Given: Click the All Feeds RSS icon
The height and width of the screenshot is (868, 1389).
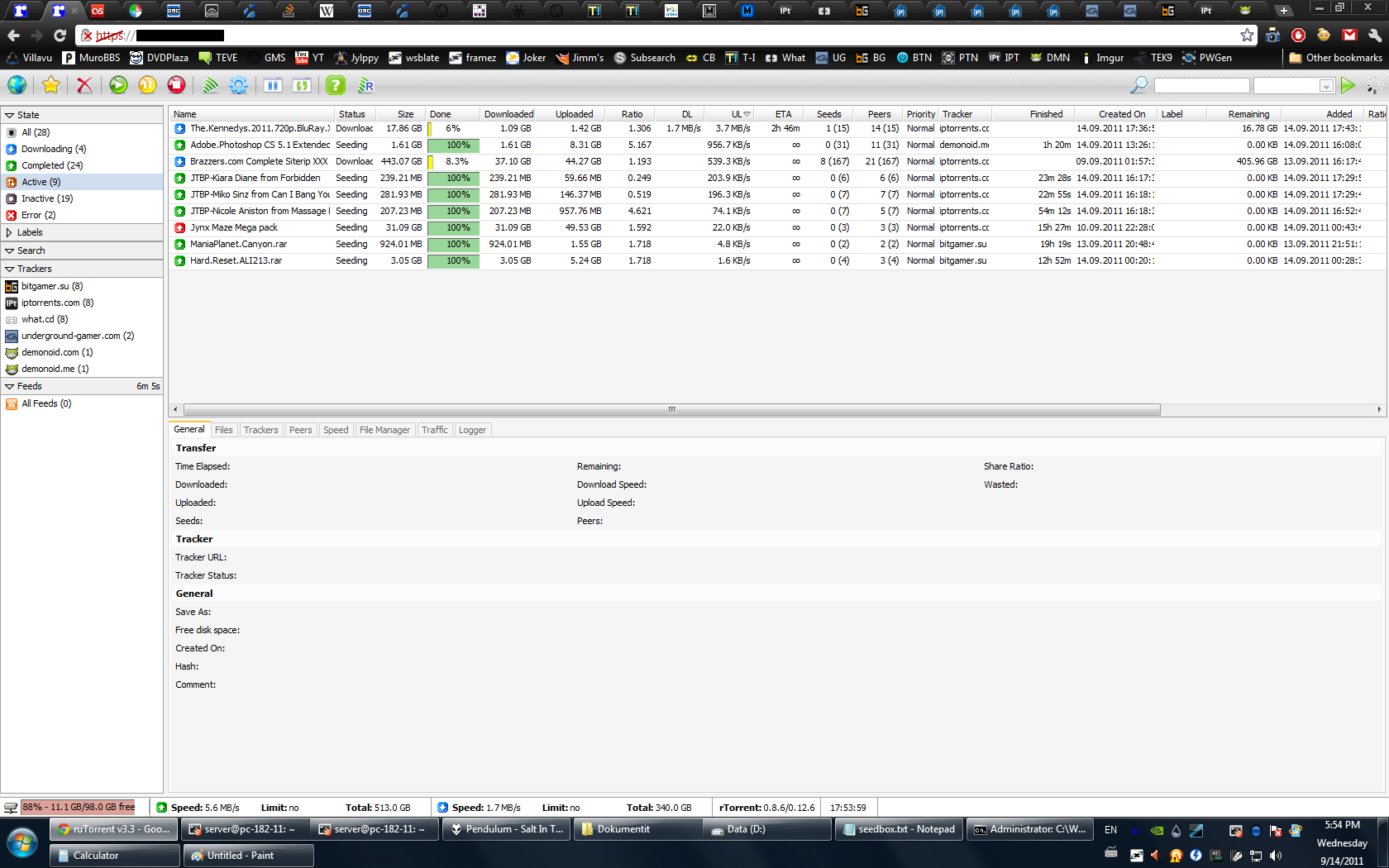Looking at the screenshot, I should point(12,403).
